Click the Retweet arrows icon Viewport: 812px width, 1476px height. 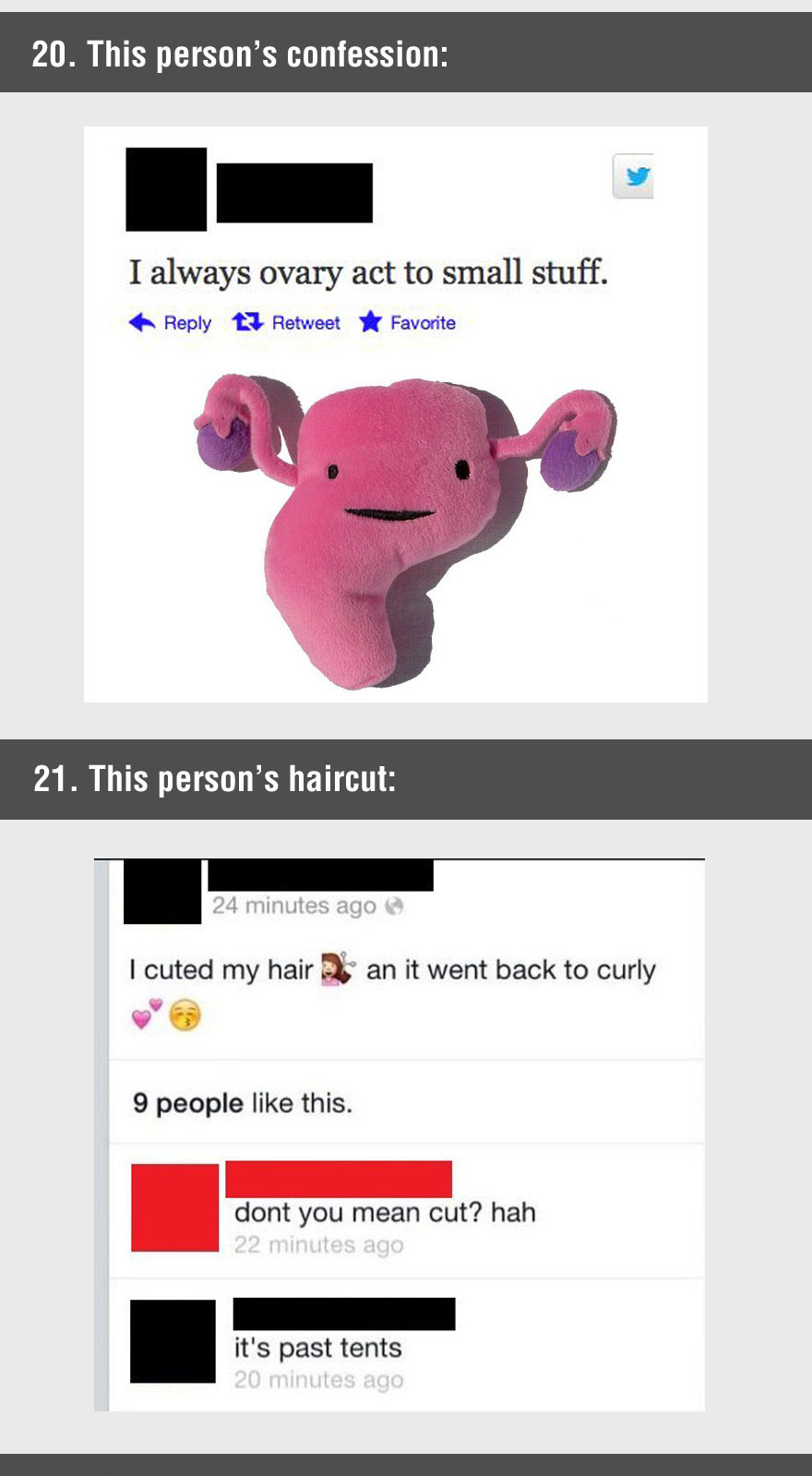tap(248, 322)
